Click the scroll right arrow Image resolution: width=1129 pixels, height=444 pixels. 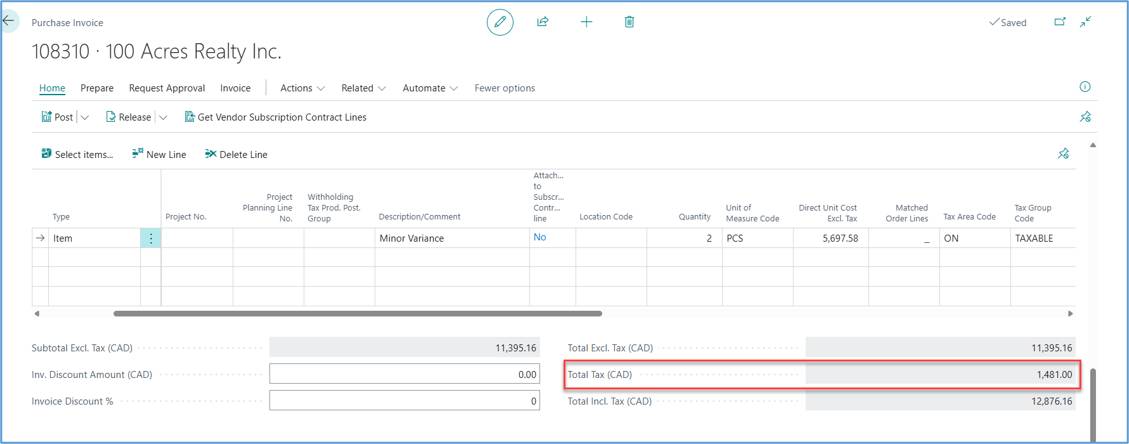[1070, 314]
